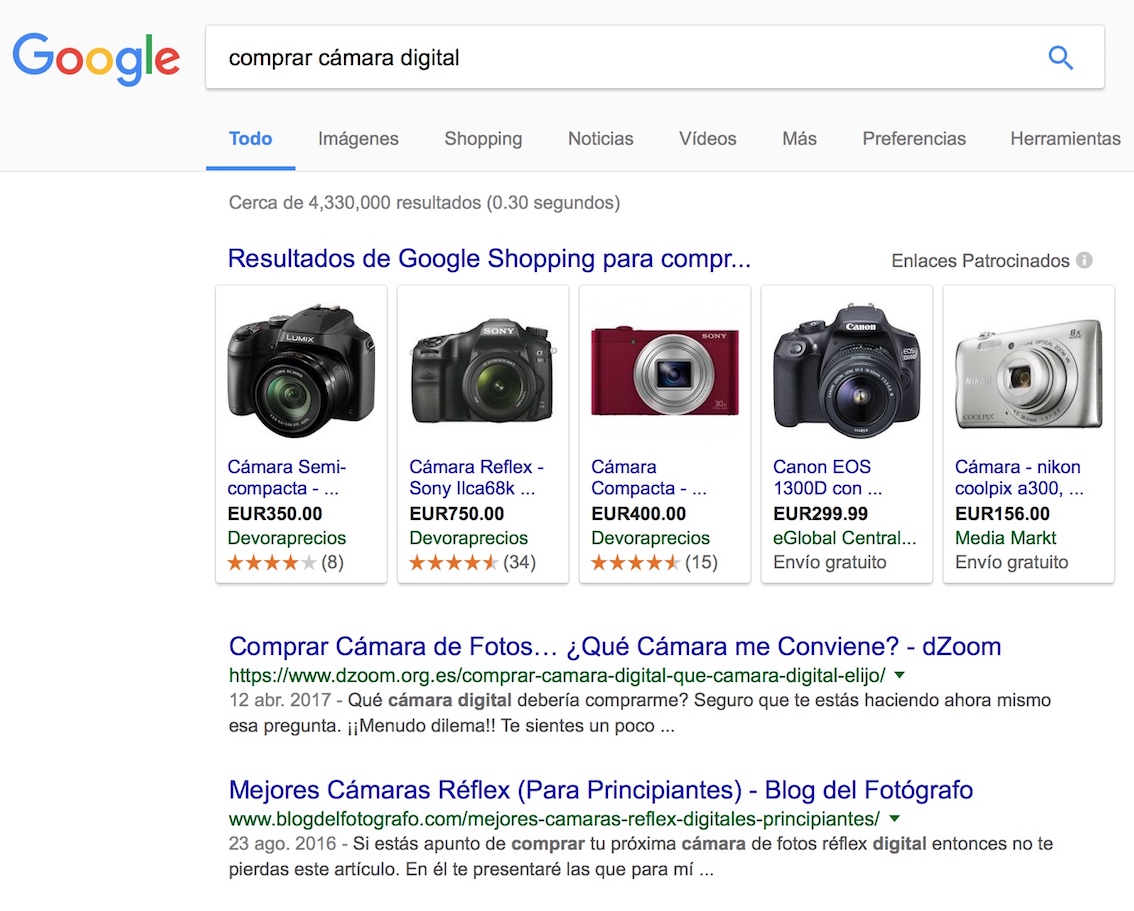Open the Herramientas search tools
Screen dimensions: 1134x911
coord(1065,139)
